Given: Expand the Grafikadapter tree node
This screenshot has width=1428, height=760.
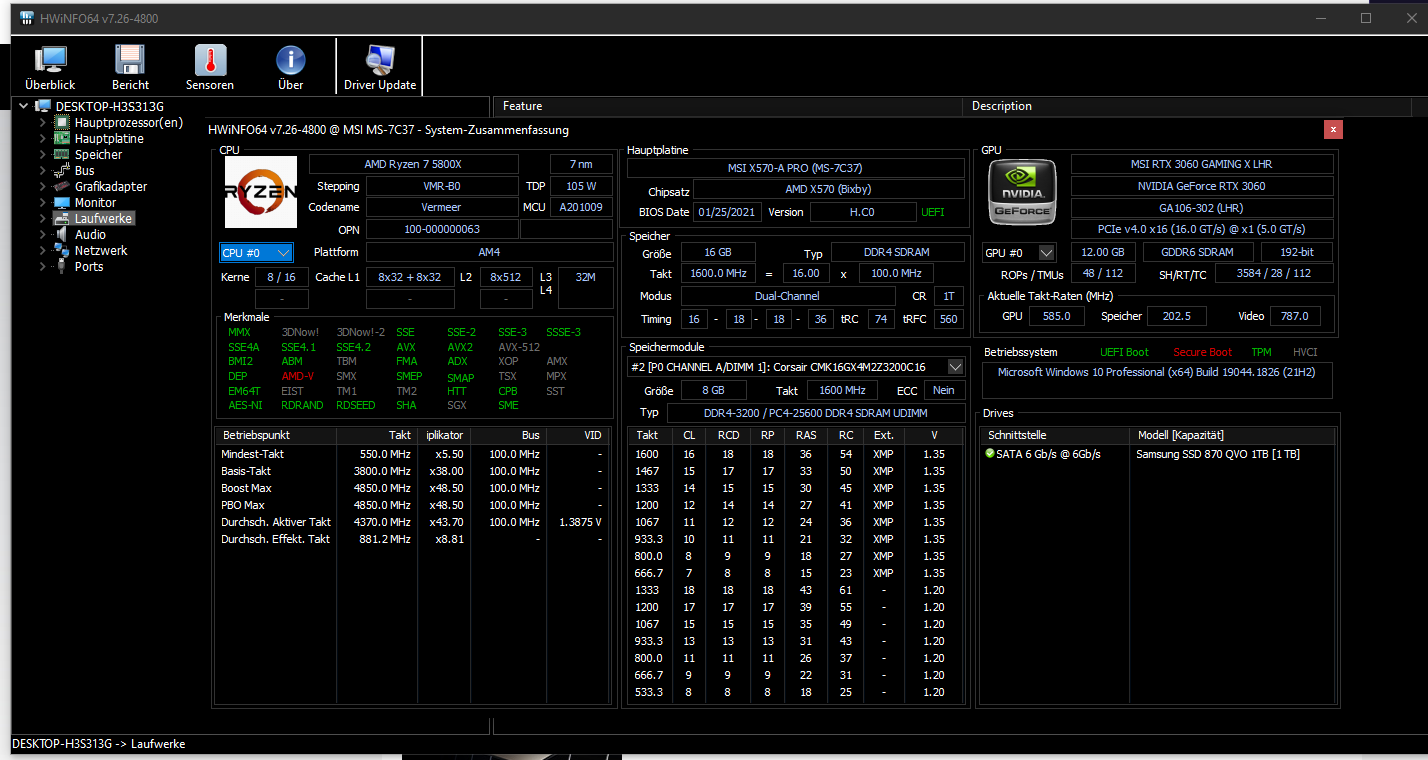Looking at the screenshot, I should [42, 186].
